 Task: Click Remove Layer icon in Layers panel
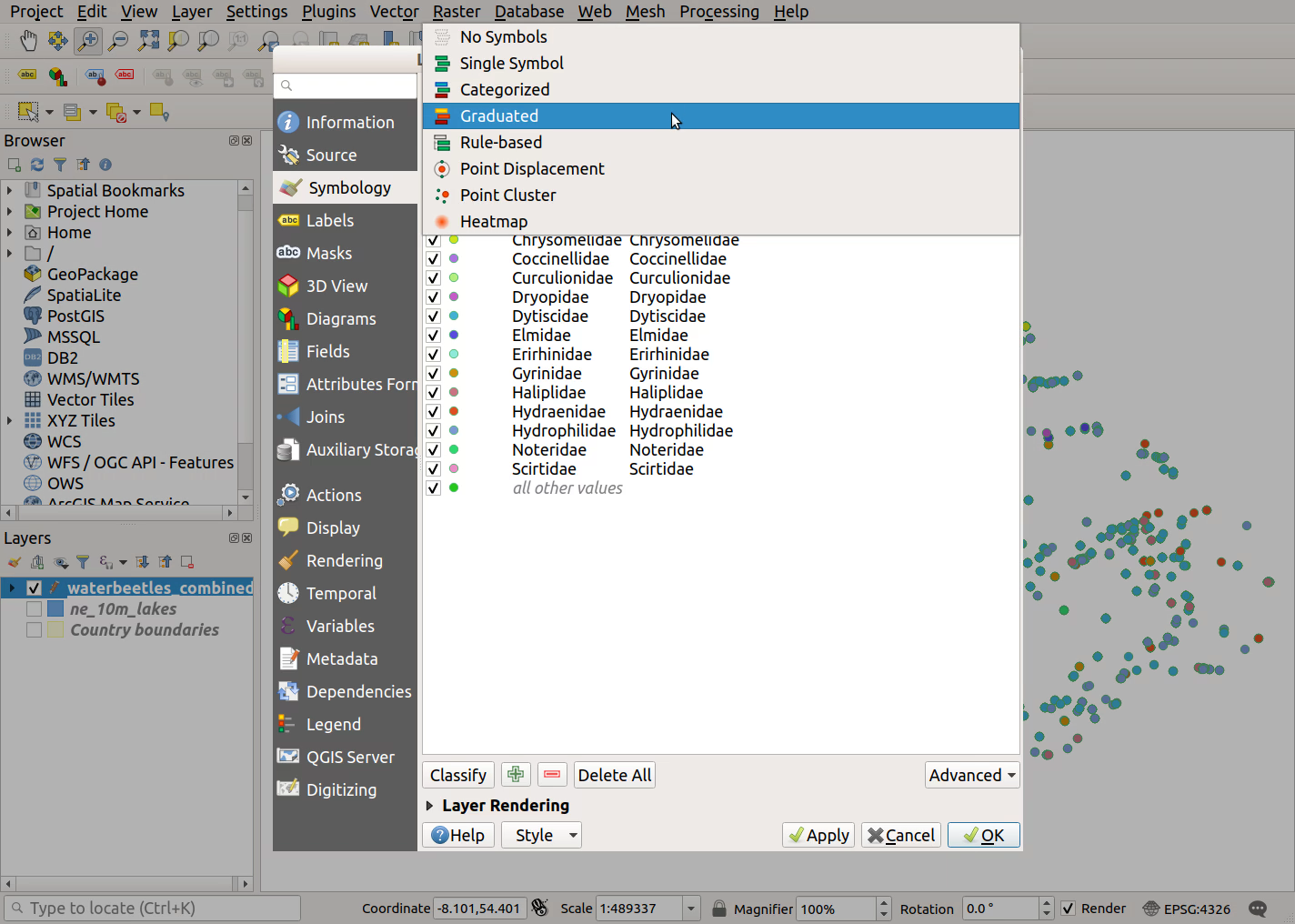187,562
